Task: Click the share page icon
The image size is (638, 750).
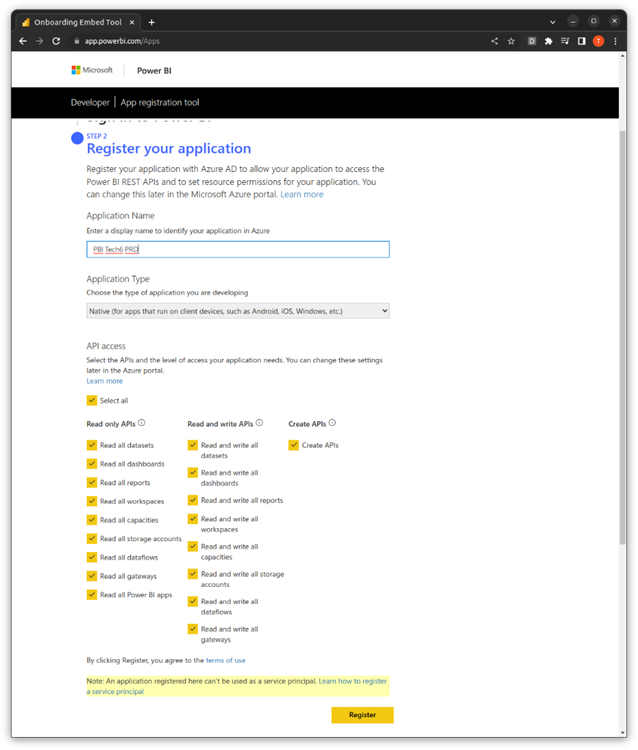Action: [494, 41]
